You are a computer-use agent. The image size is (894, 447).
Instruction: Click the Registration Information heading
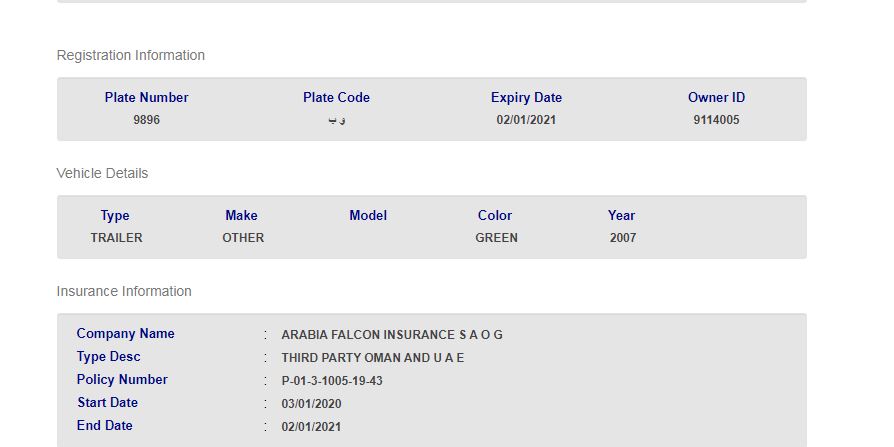click(x=131, y=55)
